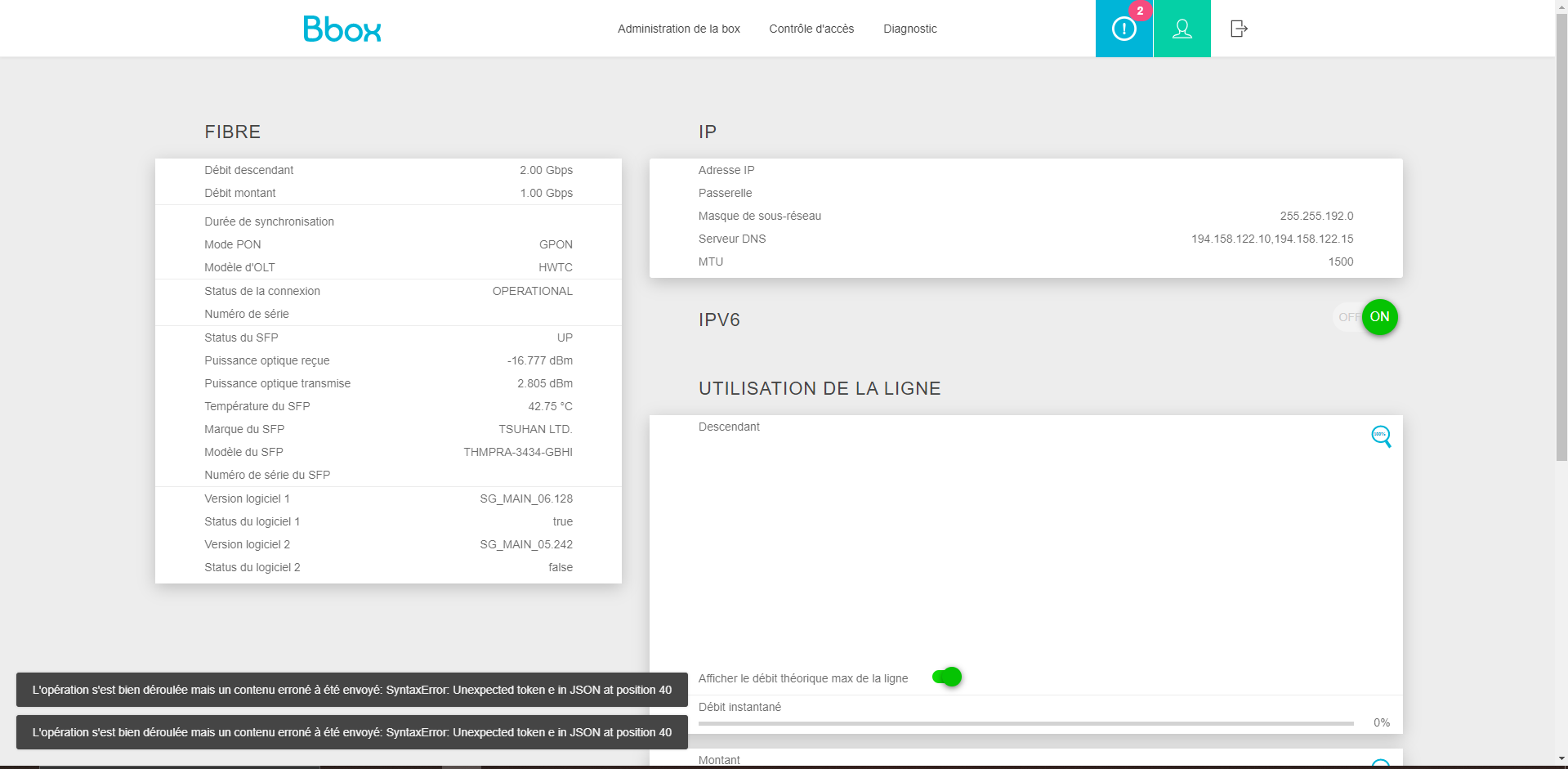Select the 255.255.192.0 subnet mask
The image size is (1568, 769).
click(1316, 216)
